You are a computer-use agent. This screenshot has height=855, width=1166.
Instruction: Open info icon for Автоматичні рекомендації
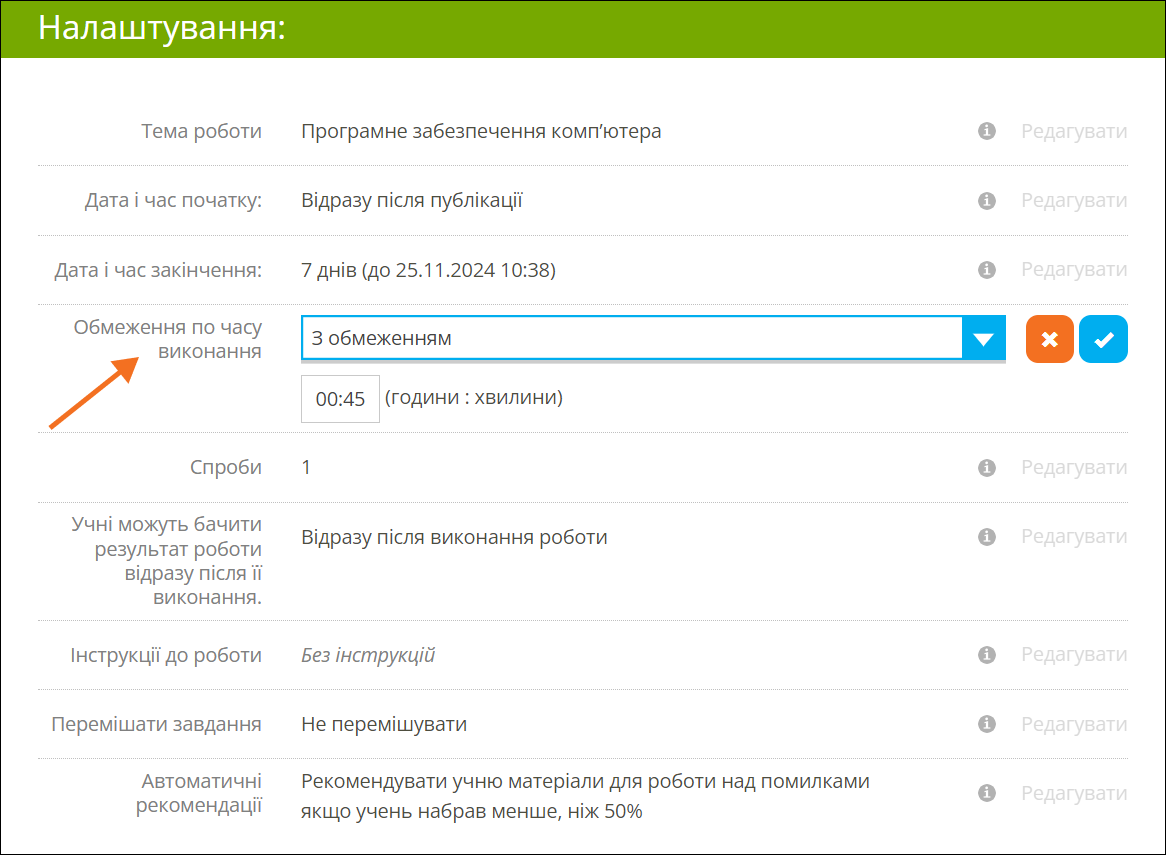click(x=987, y=793)
